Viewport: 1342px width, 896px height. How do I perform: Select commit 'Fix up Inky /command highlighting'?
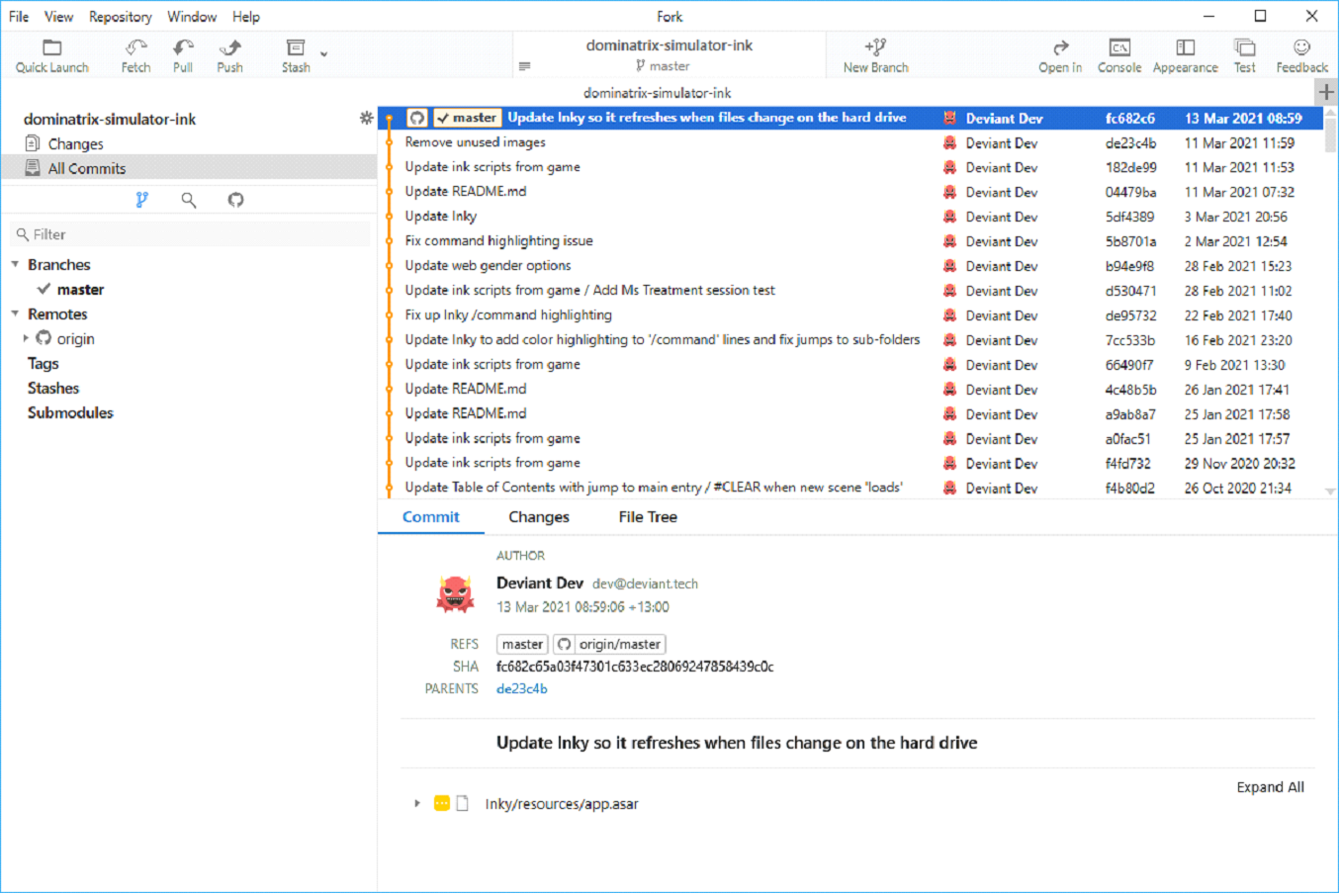point(850,315)
